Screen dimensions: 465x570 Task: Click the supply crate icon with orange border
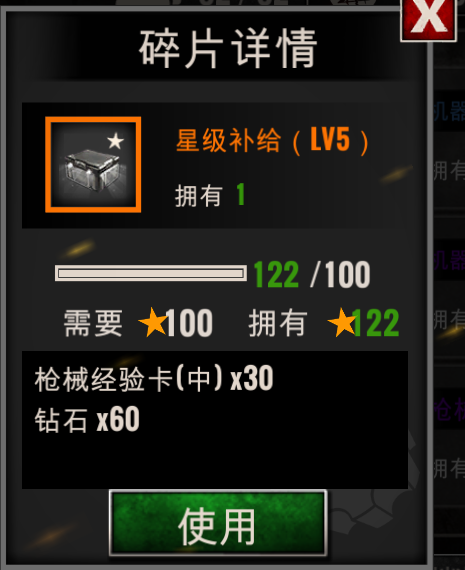tap(93, 164)
